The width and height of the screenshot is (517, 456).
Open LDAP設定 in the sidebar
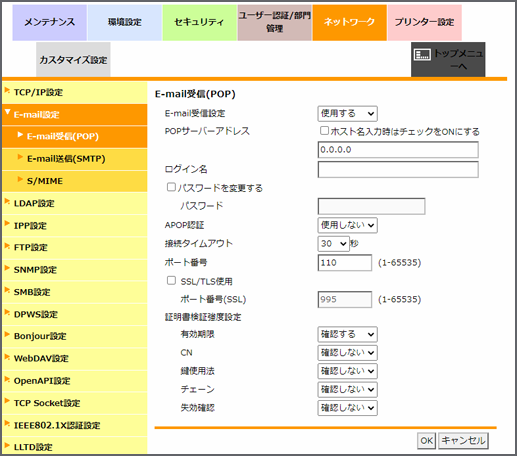click(75, 203)
